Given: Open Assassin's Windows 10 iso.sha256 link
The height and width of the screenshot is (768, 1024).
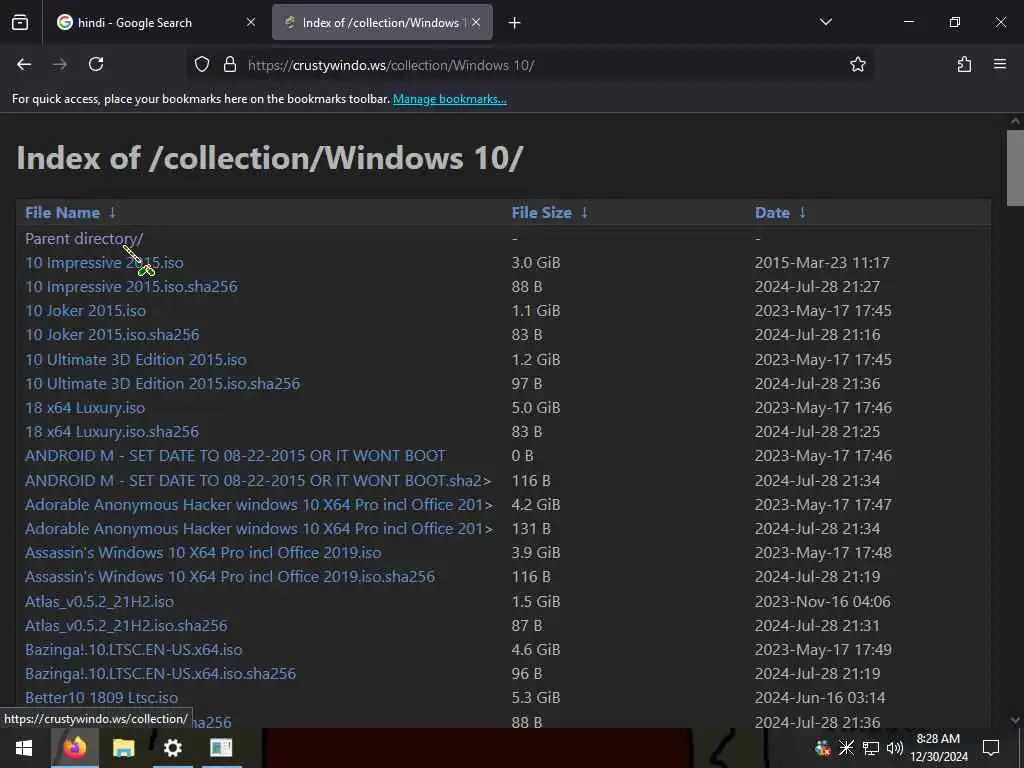Looking at the screenshot, I should click(x=230, y=577).
